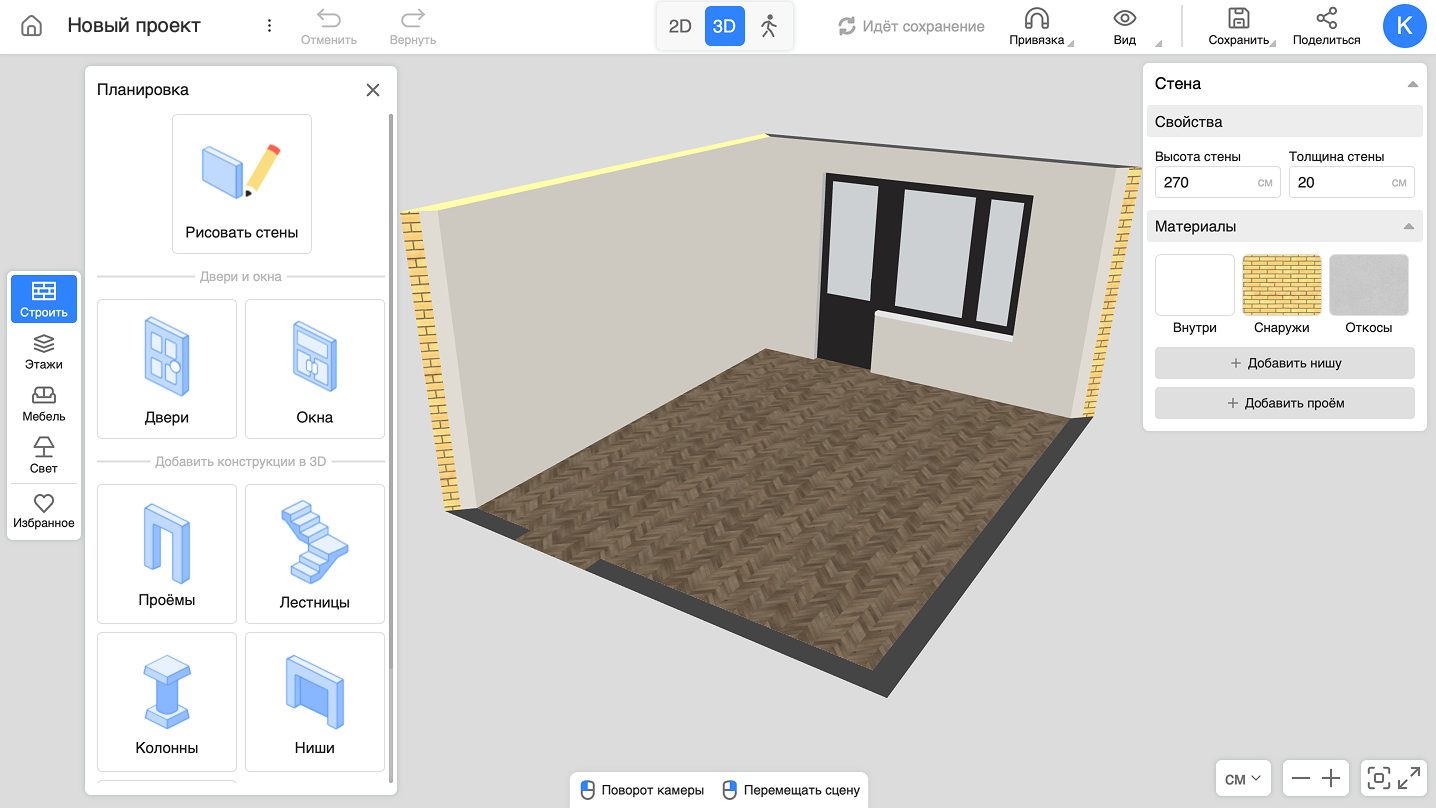The width and height of the screenshot is (1436, 808).
Task: Collapse the Материалы section
Action: tap(1409, 227)
